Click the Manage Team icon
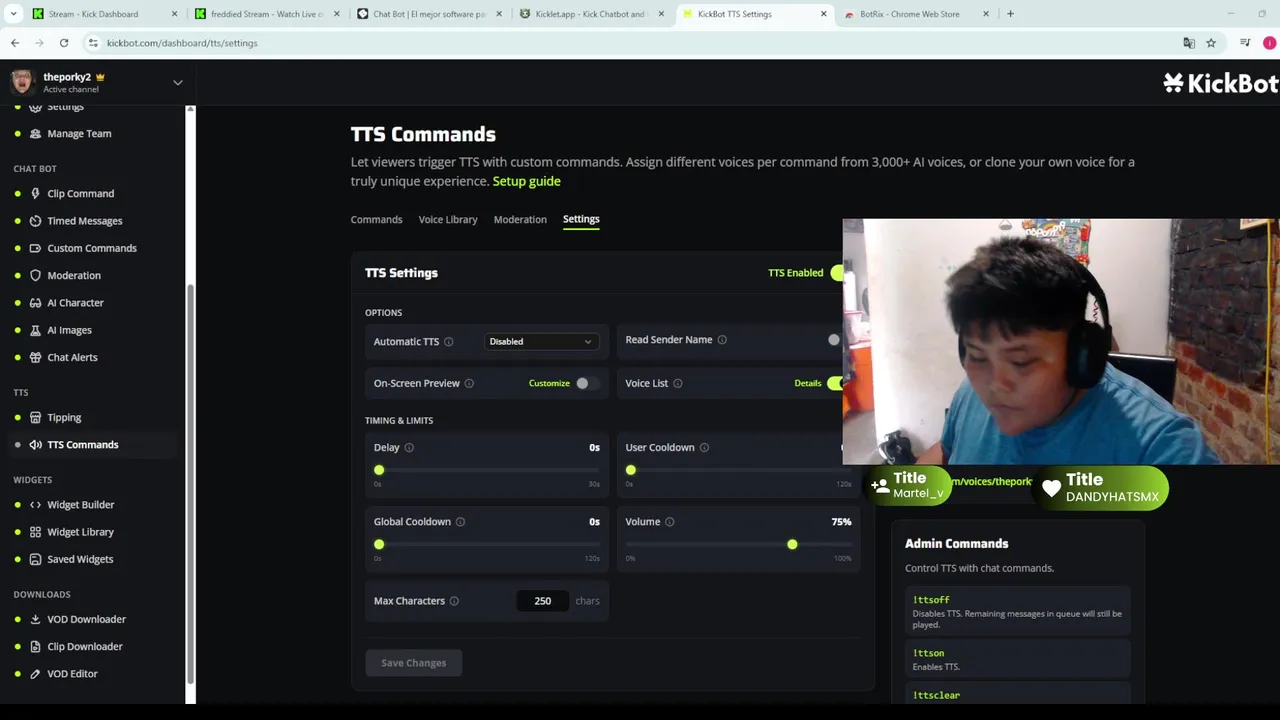This screenshot has width=1280, height=720. [36, 134]
